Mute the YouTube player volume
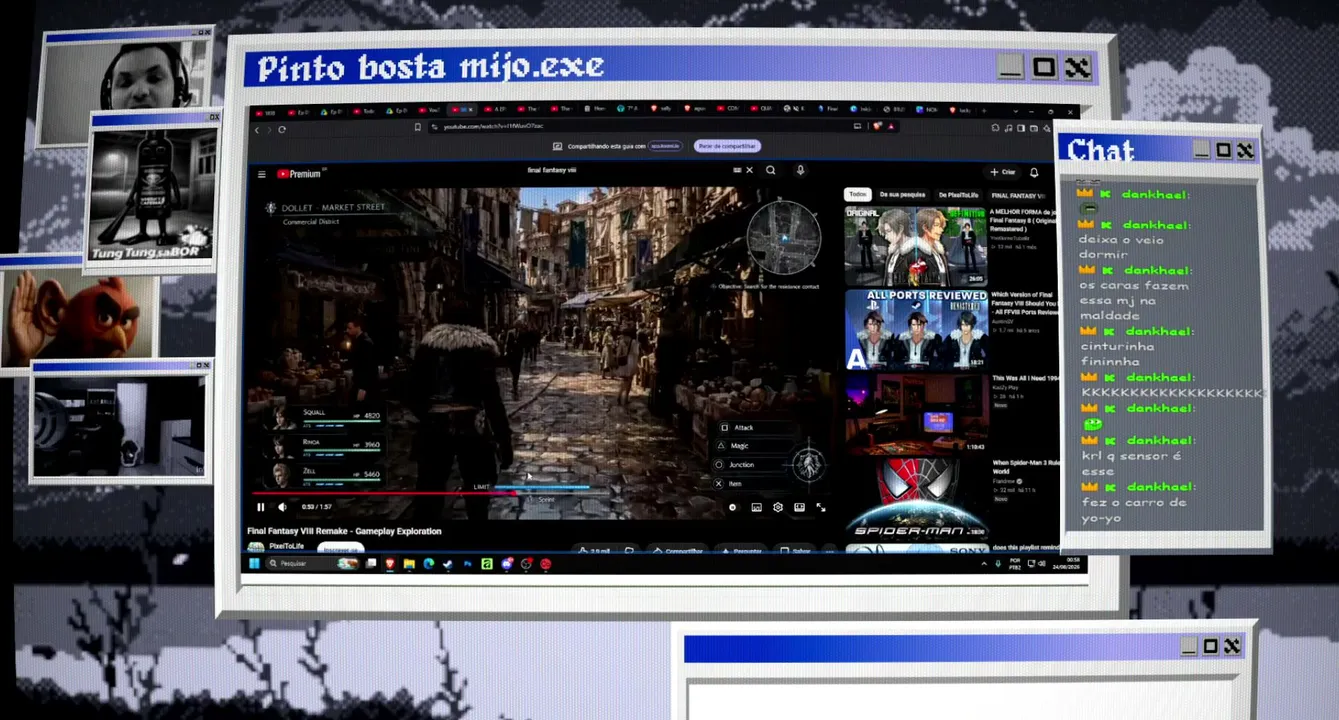 (x=282, y=507)
